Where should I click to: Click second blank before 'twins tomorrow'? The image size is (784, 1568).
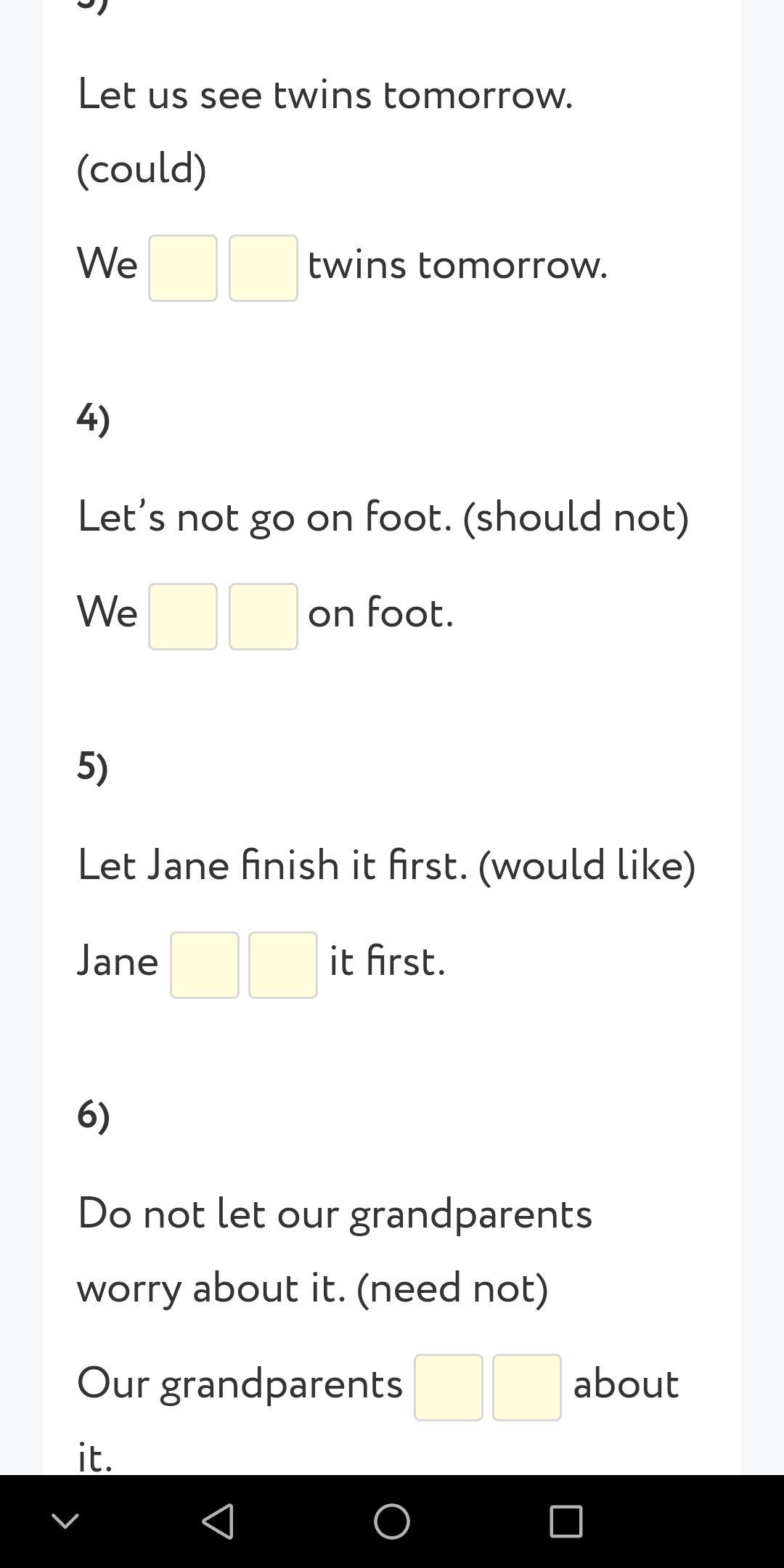click(263, 268)
